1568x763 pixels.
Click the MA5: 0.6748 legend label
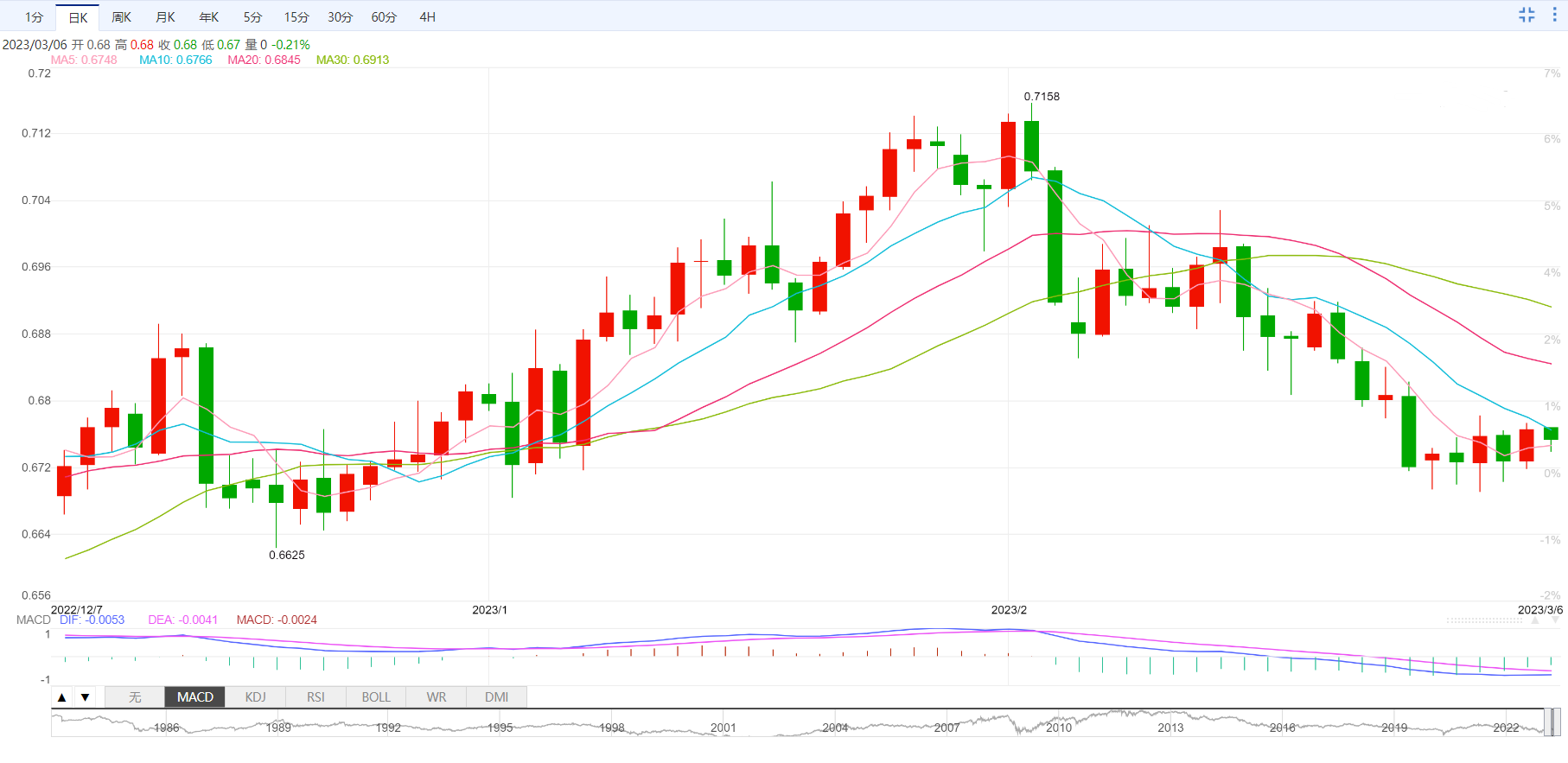(x=84, y=60)
